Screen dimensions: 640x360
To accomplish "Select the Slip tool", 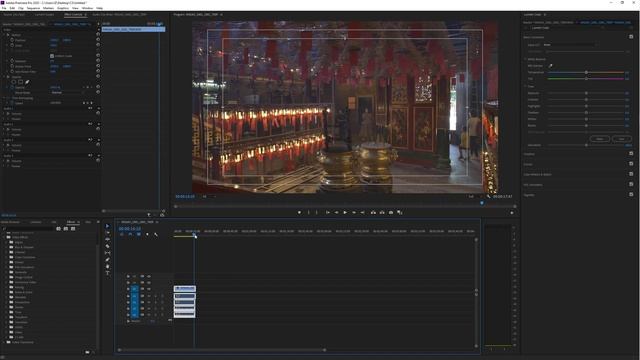I will (107, 253).
